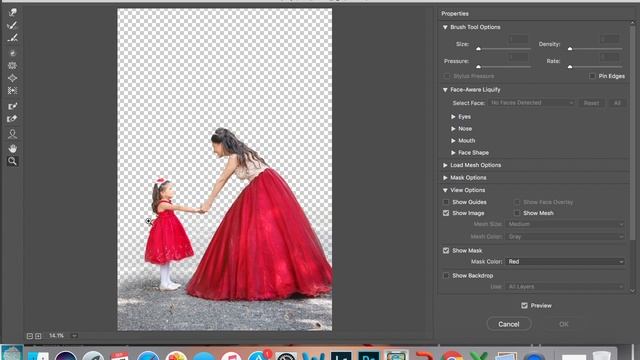
Task: Open the Select Face dropdown
Action: pos(531,103)
